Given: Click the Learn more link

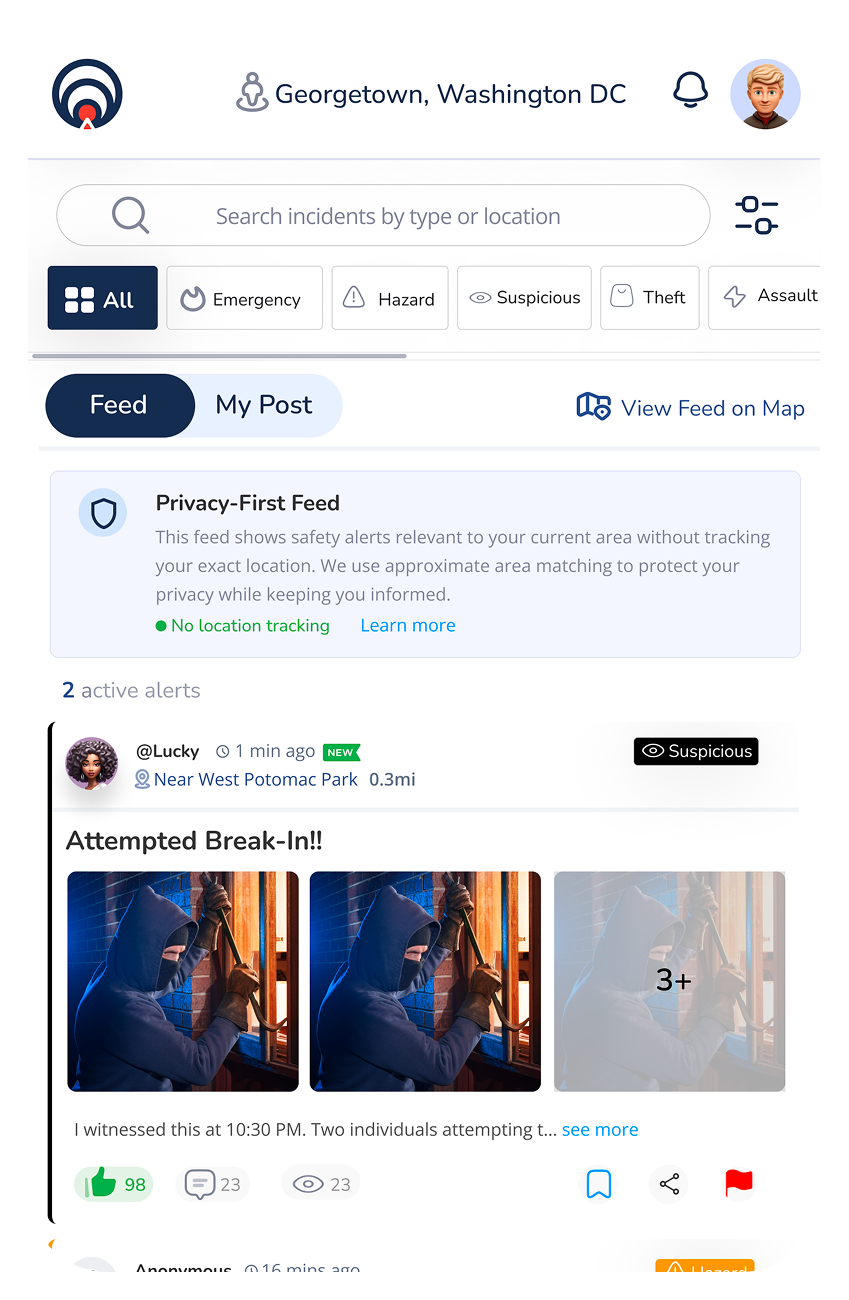Looking at the screenshot, I should point(408,625).
